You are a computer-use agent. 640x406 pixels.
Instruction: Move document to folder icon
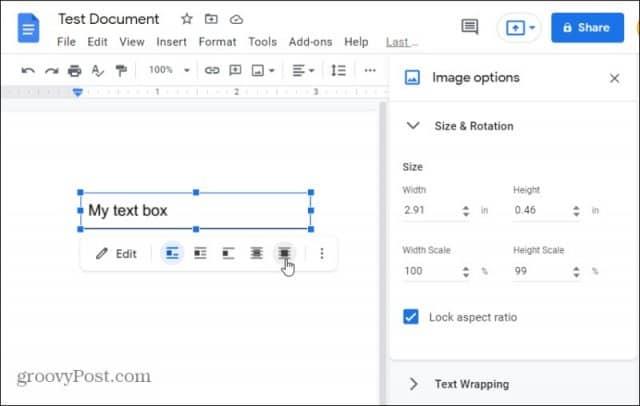point(211,19)
